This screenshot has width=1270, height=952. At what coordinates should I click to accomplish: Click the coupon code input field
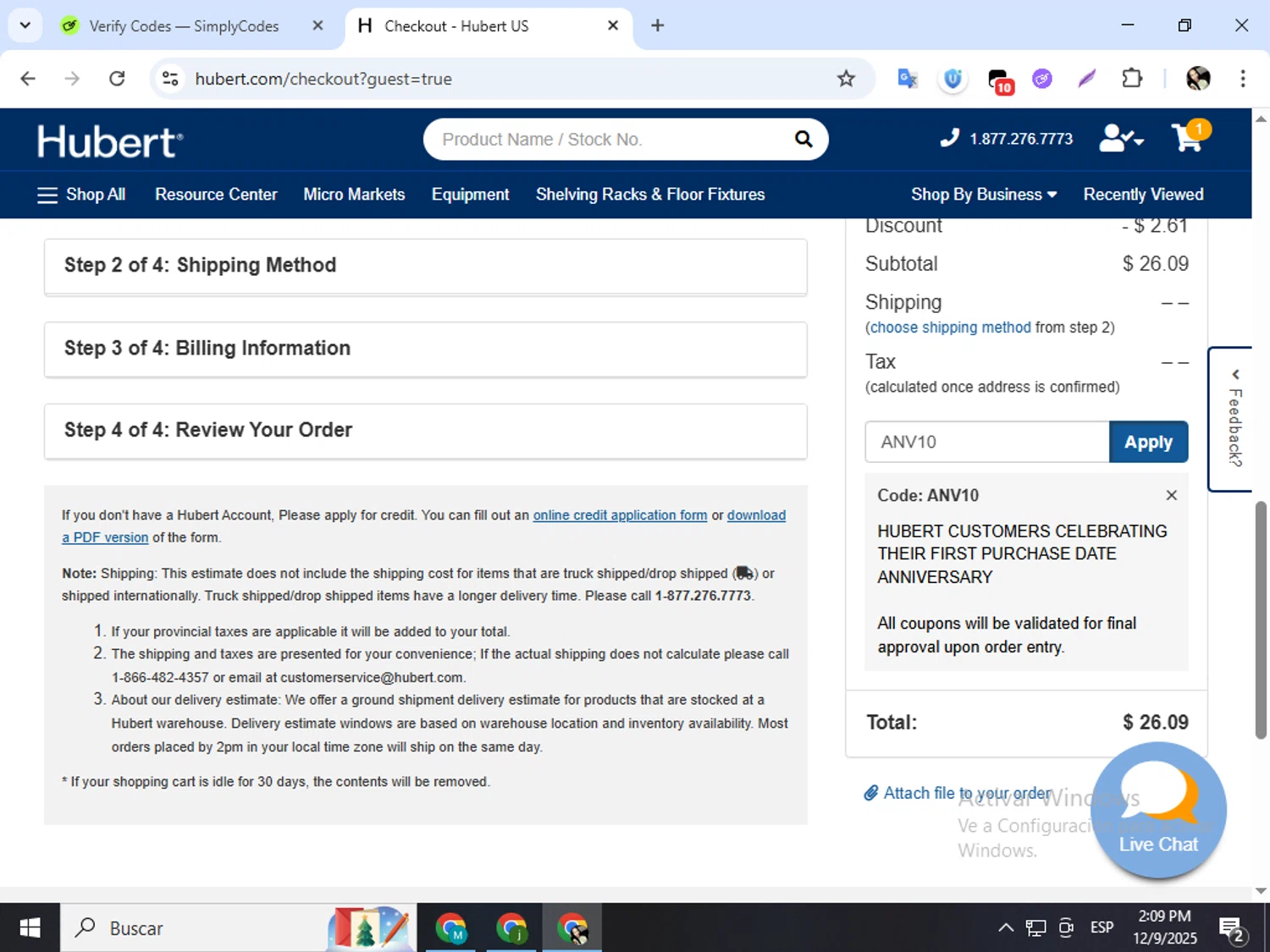coord(986,442)
